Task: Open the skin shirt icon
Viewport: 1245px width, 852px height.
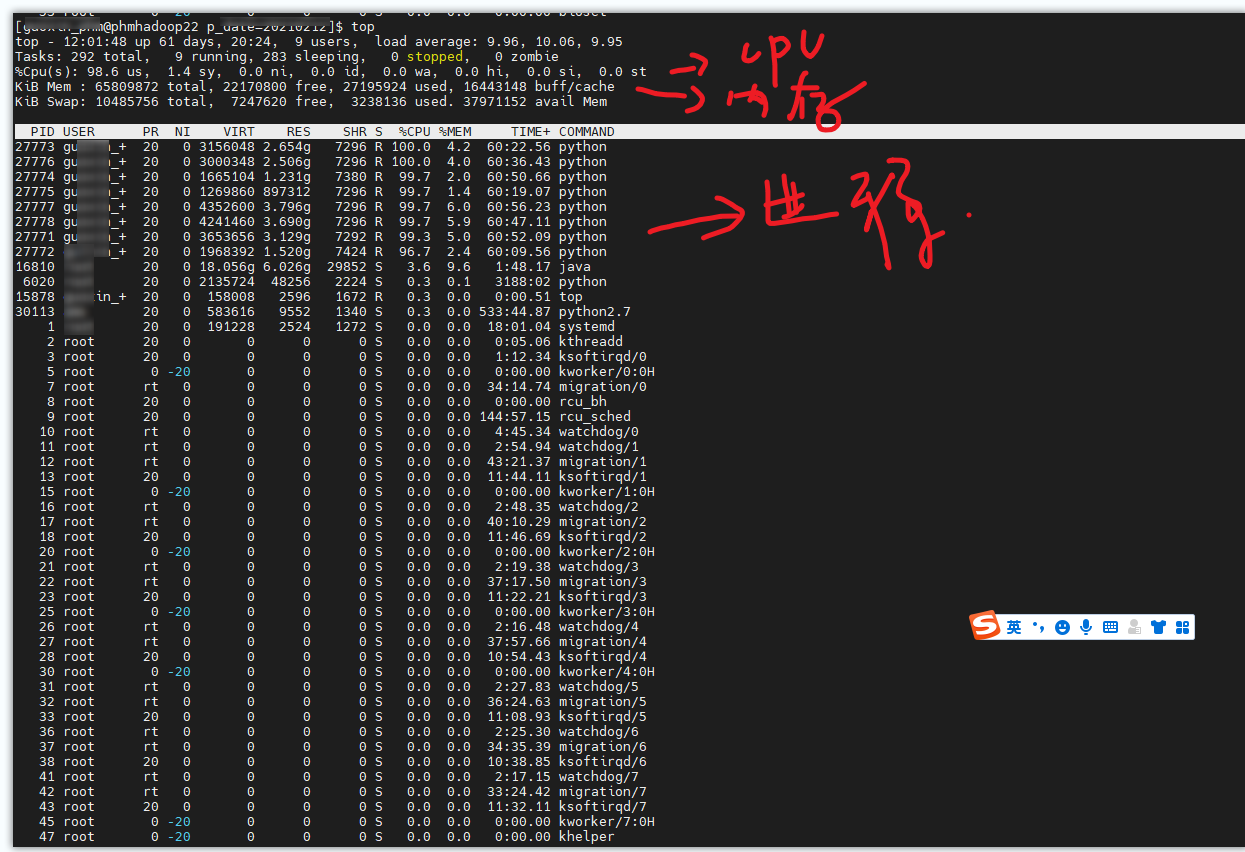Action: (x=1158, y=627)
